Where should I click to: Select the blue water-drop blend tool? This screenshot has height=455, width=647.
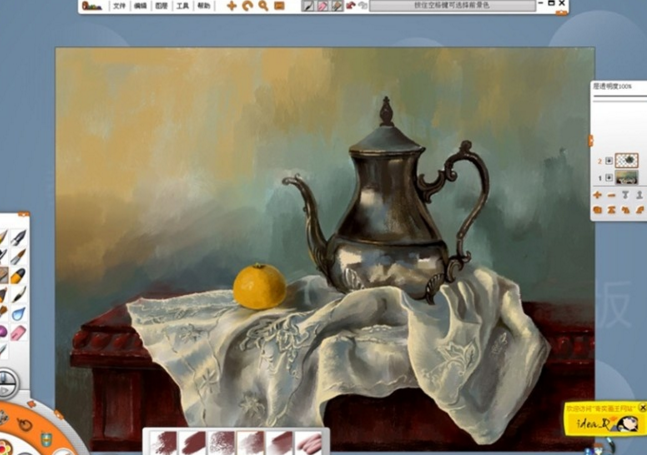(18, 314)
